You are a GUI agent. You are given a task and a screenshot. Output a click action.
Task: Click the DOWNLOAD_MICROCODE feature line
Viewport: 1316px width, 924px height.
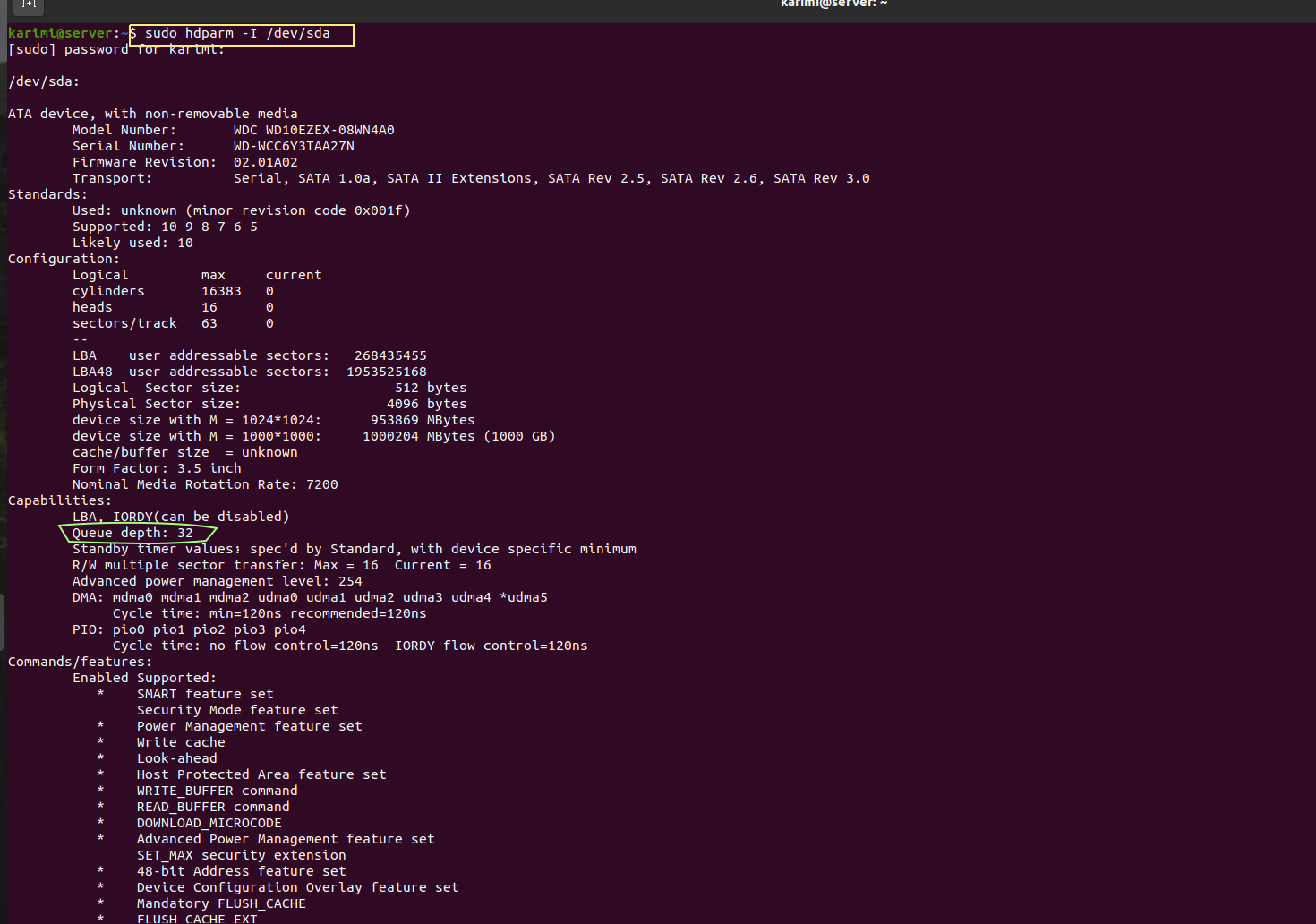209,824
